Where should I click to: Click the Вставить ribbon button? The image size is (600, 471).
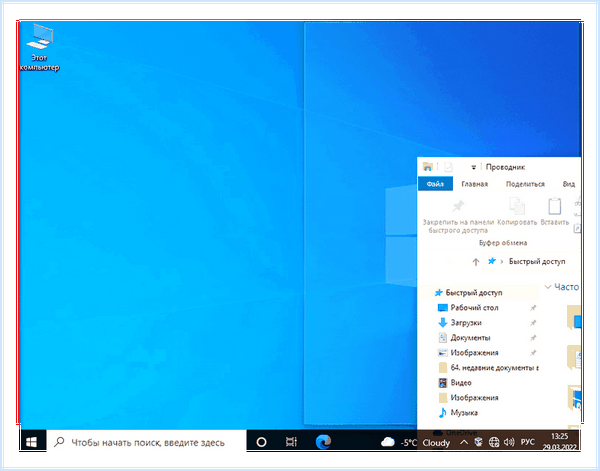pyautogui.click(x=554, y=212)
